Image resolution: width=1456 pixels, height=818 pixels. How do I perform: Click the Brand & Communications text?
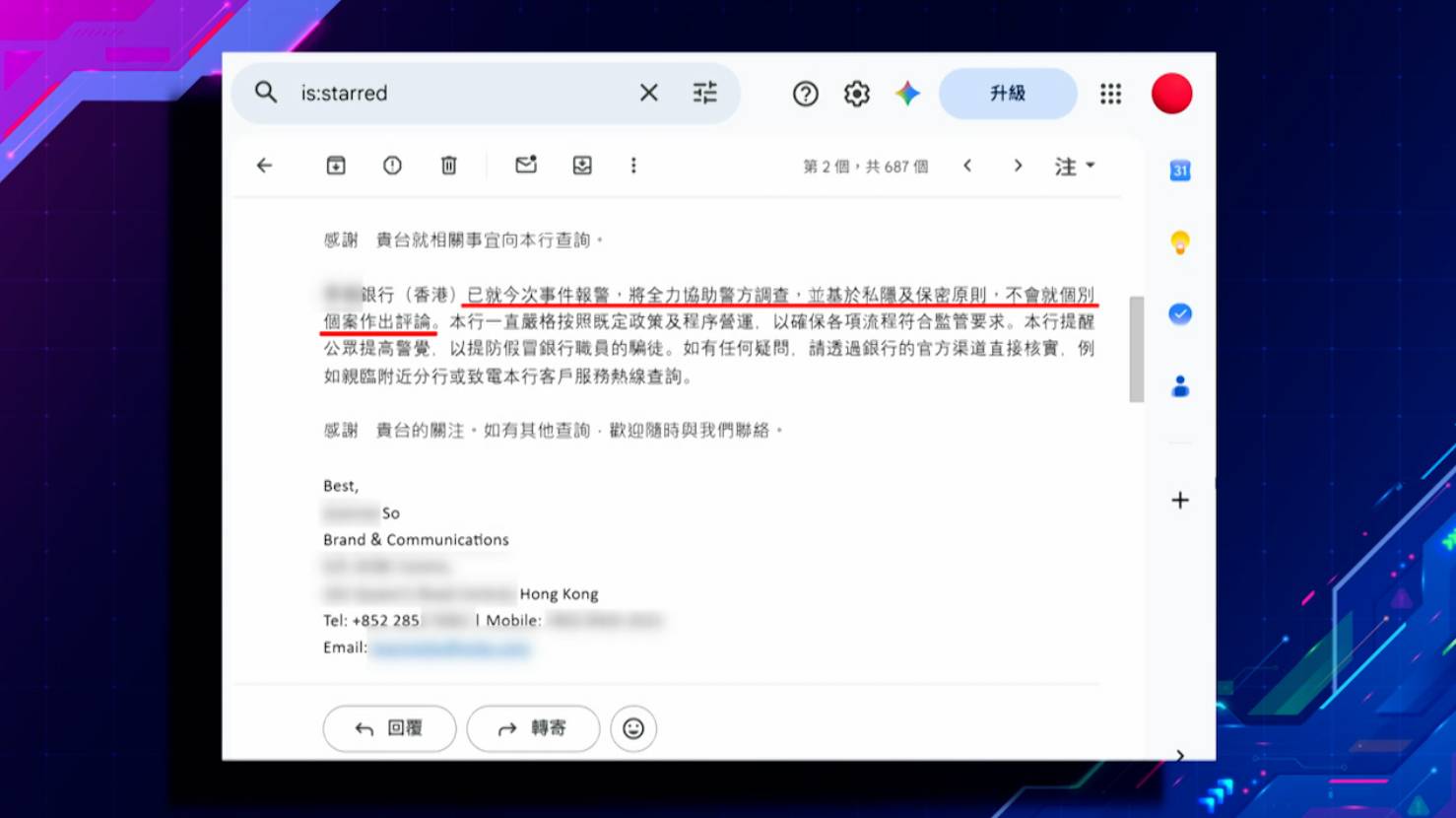(x=416, y=540)
